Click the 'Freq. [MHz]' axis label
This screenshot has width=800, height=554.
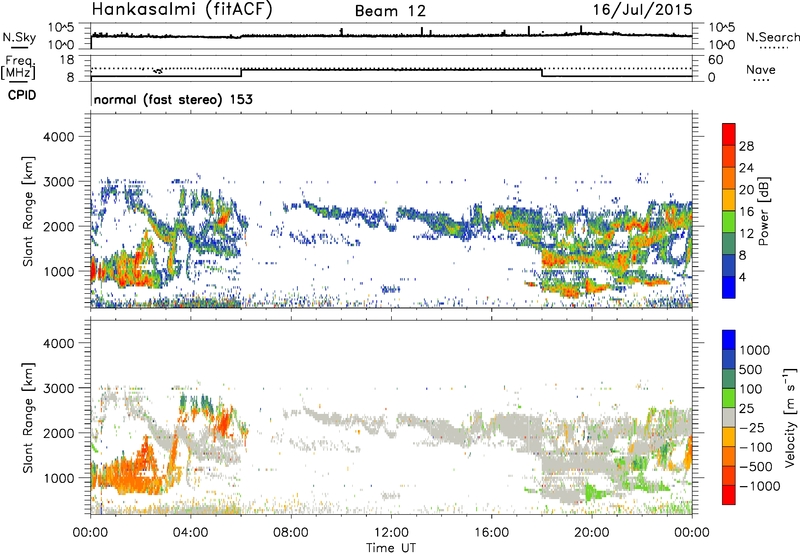click(x=18, y=68)
